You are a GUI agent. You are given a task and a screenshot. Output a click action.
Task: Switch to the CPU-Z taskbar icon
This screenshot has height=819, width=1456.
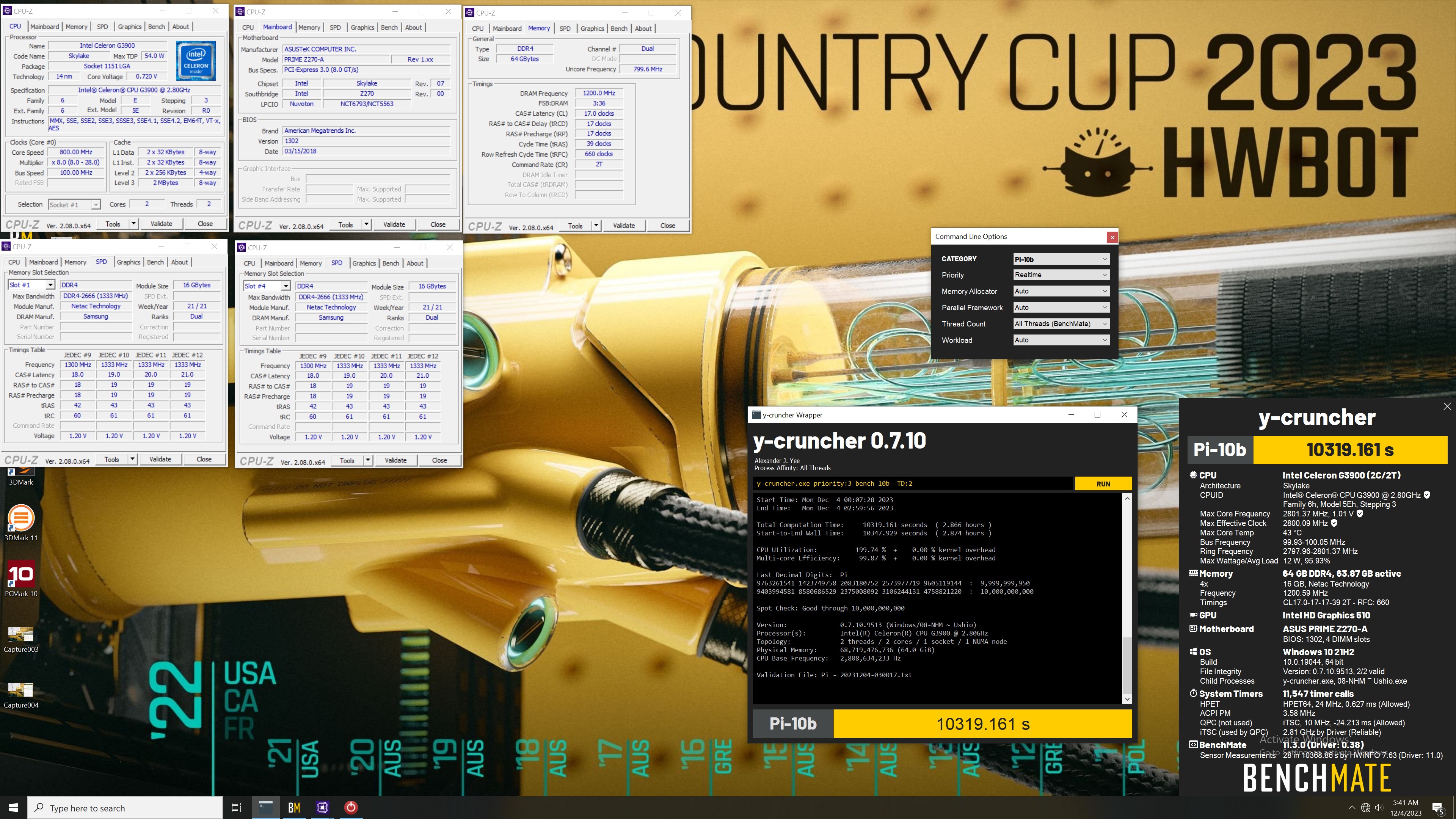(323, 808)
